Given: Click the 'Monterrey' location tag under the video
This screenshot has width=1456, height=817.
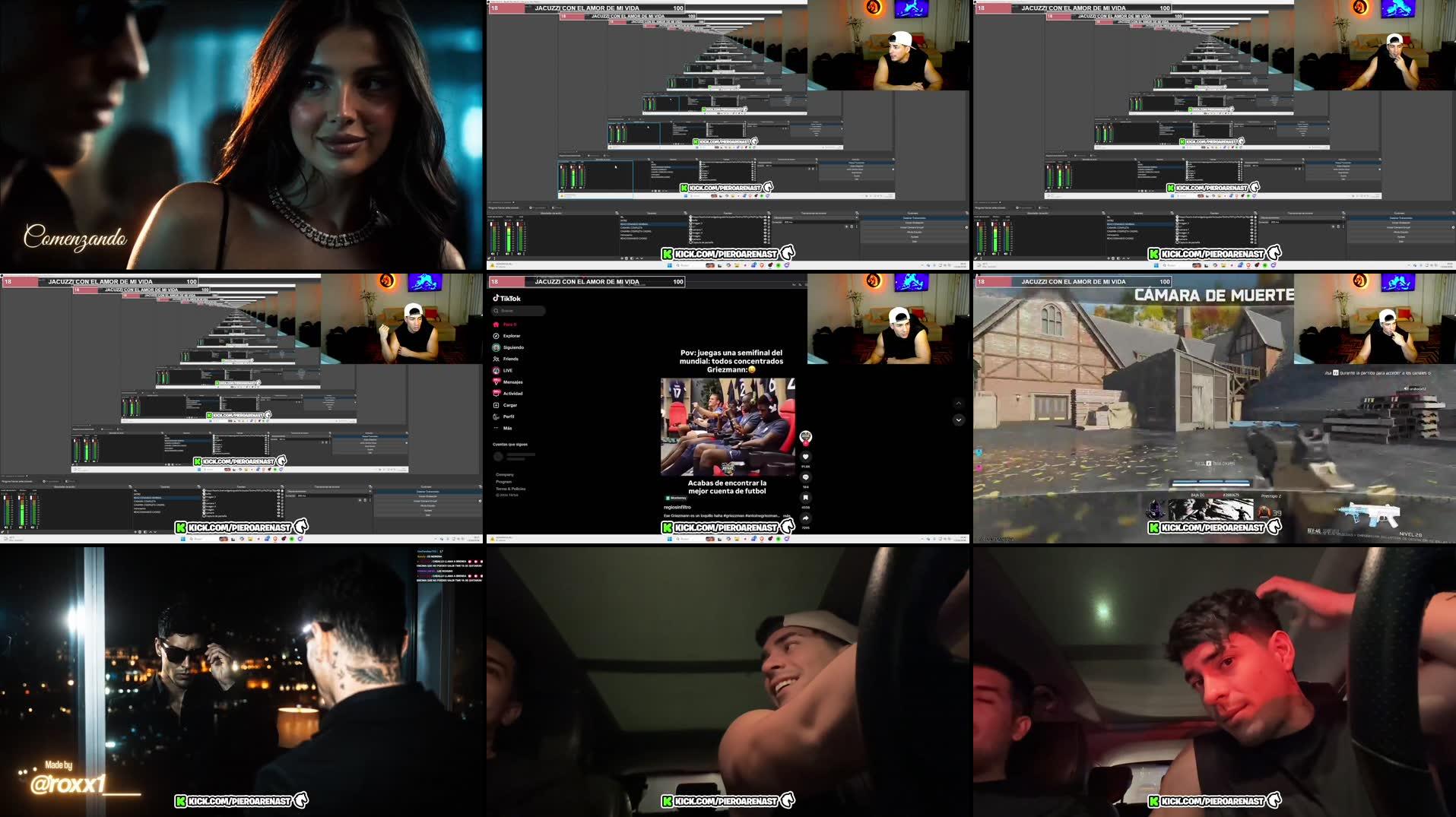Looking at the screenshot, I should point(676,498).
